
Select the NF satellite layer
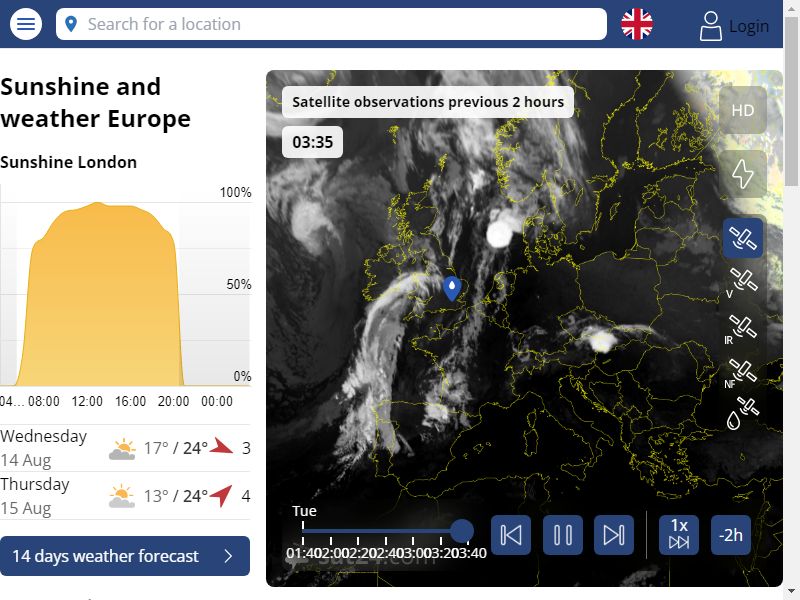click(x=743, y=371)
